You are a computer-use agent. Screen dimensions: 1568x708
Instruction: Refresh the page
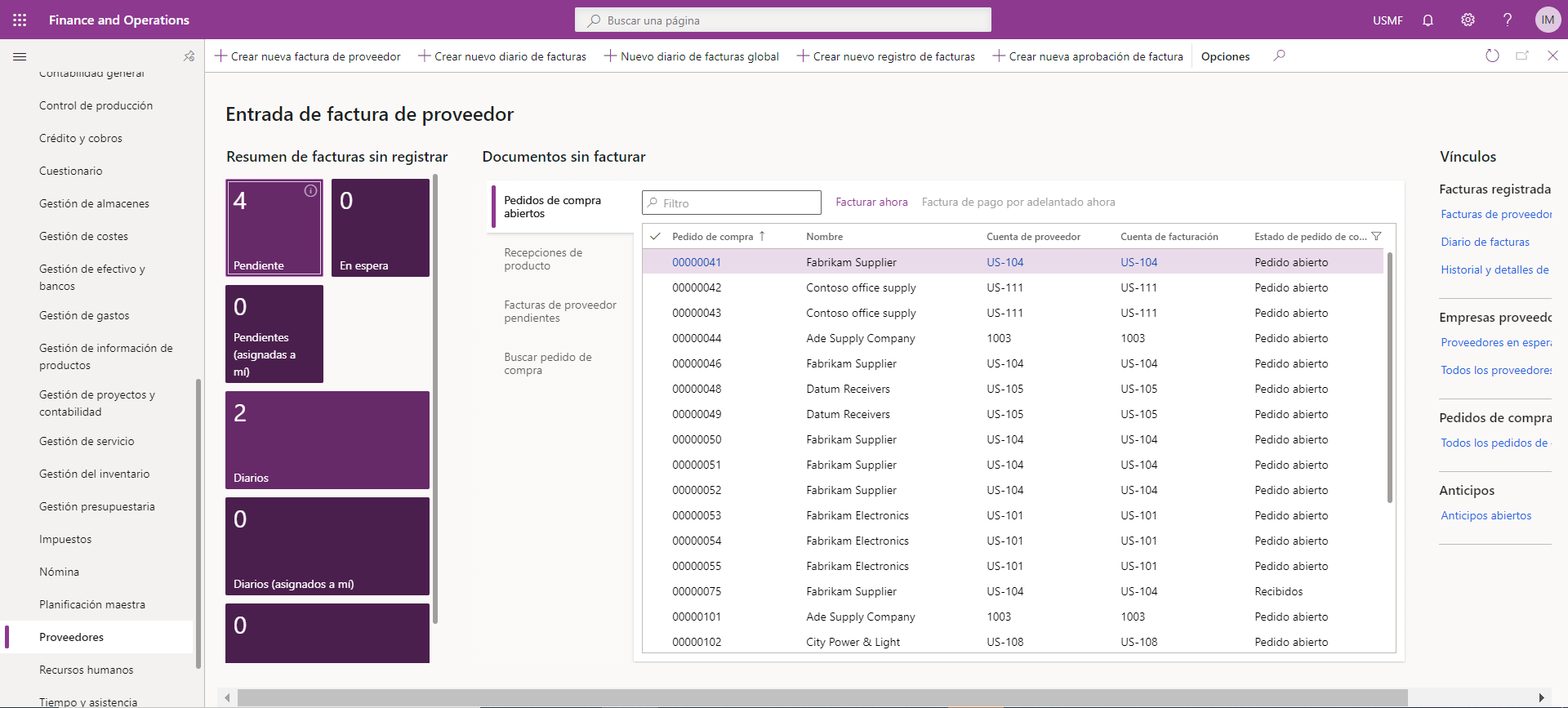point(1492,56)
